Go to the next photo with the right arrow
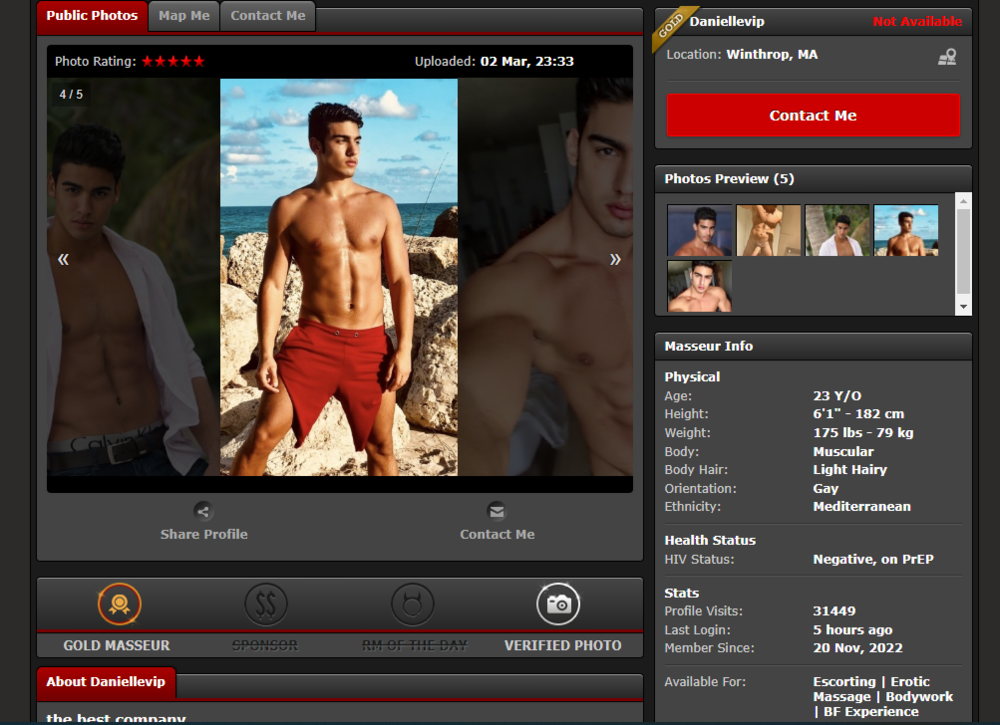 coord(615,259)
